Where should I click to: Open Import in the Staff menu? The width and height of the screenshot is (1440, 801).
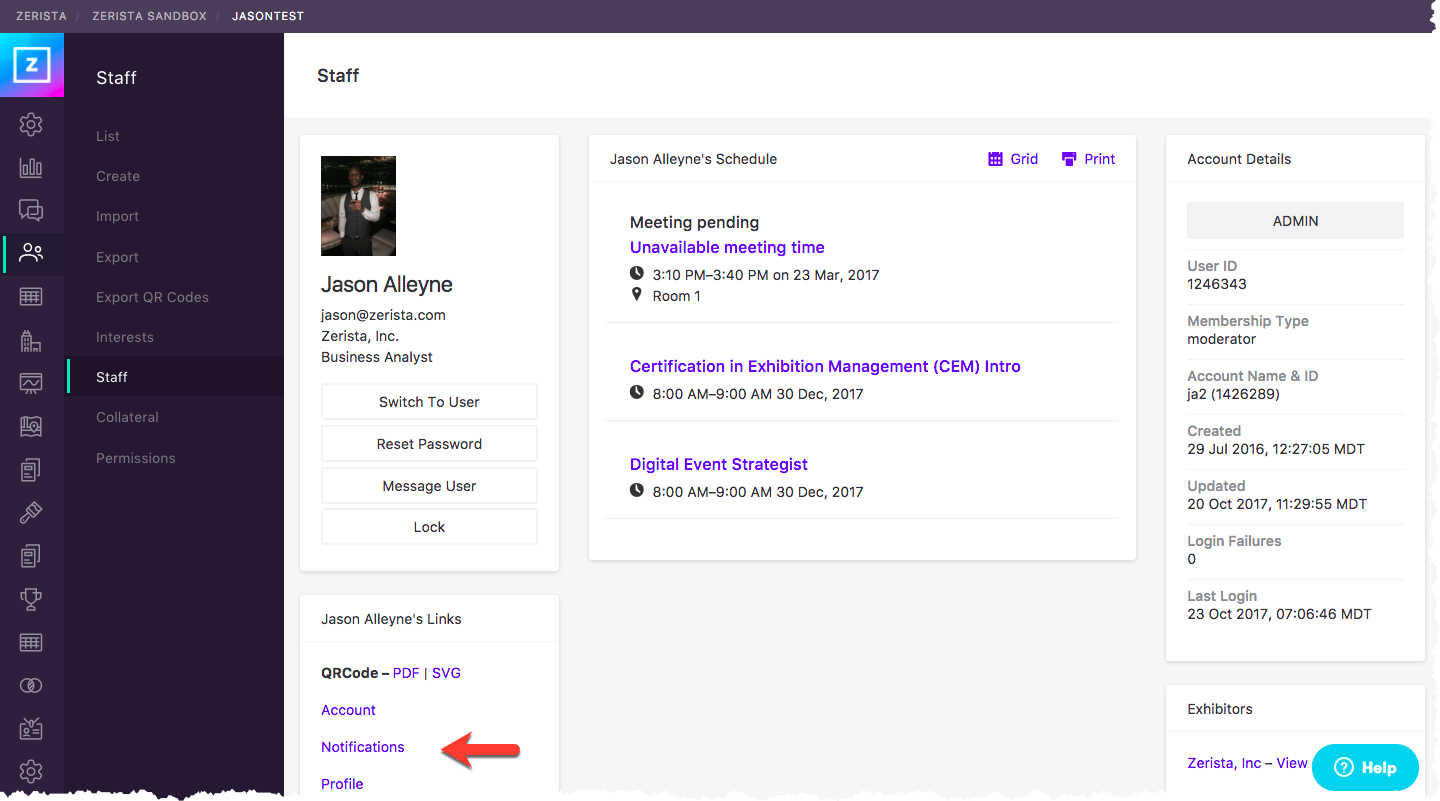pyautogui.click(x=117, y=216)
